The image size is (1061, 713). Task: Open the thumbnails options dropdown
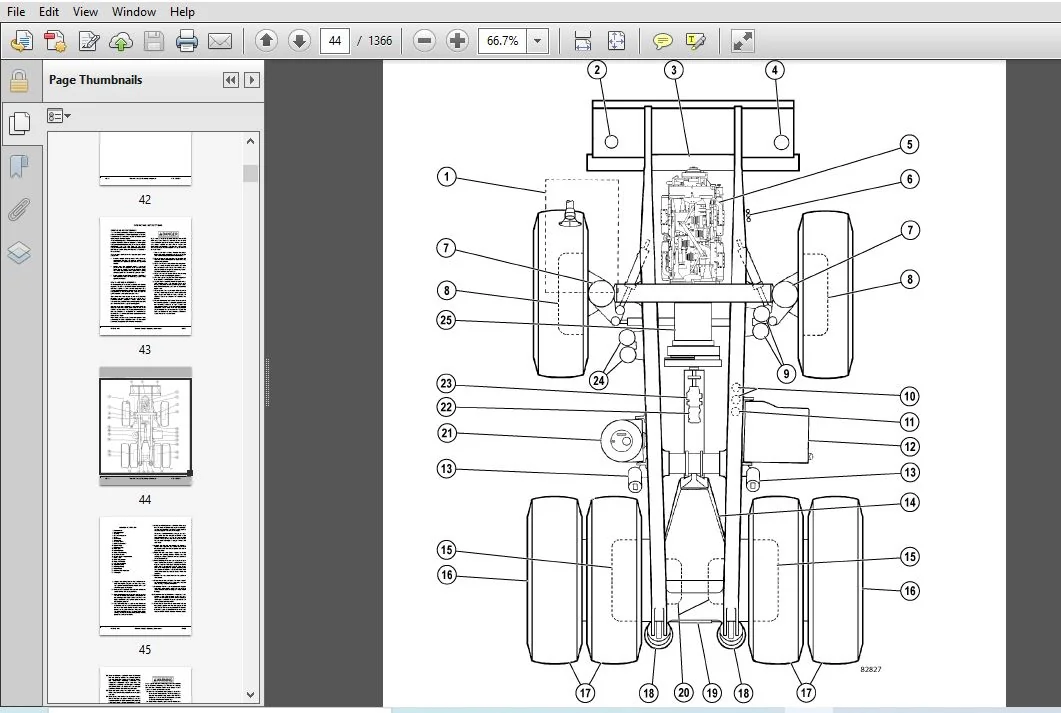[x=59, y=116]
